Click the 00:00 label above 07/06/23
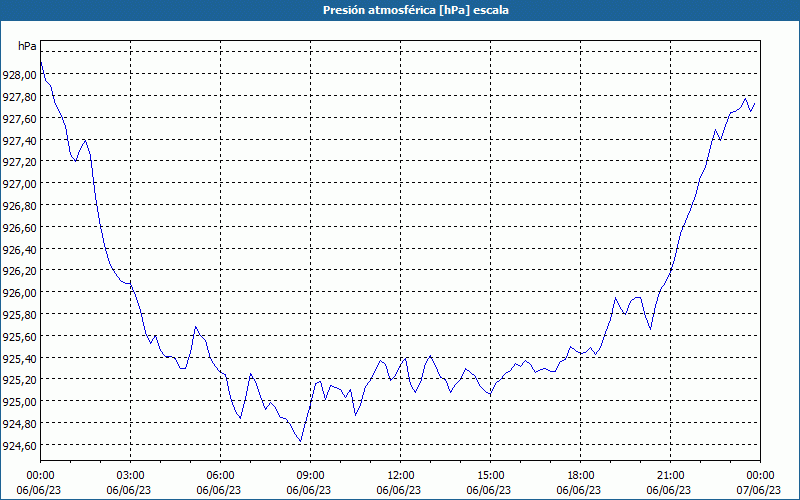Viewport: 800px width, 500px height. 760,476
